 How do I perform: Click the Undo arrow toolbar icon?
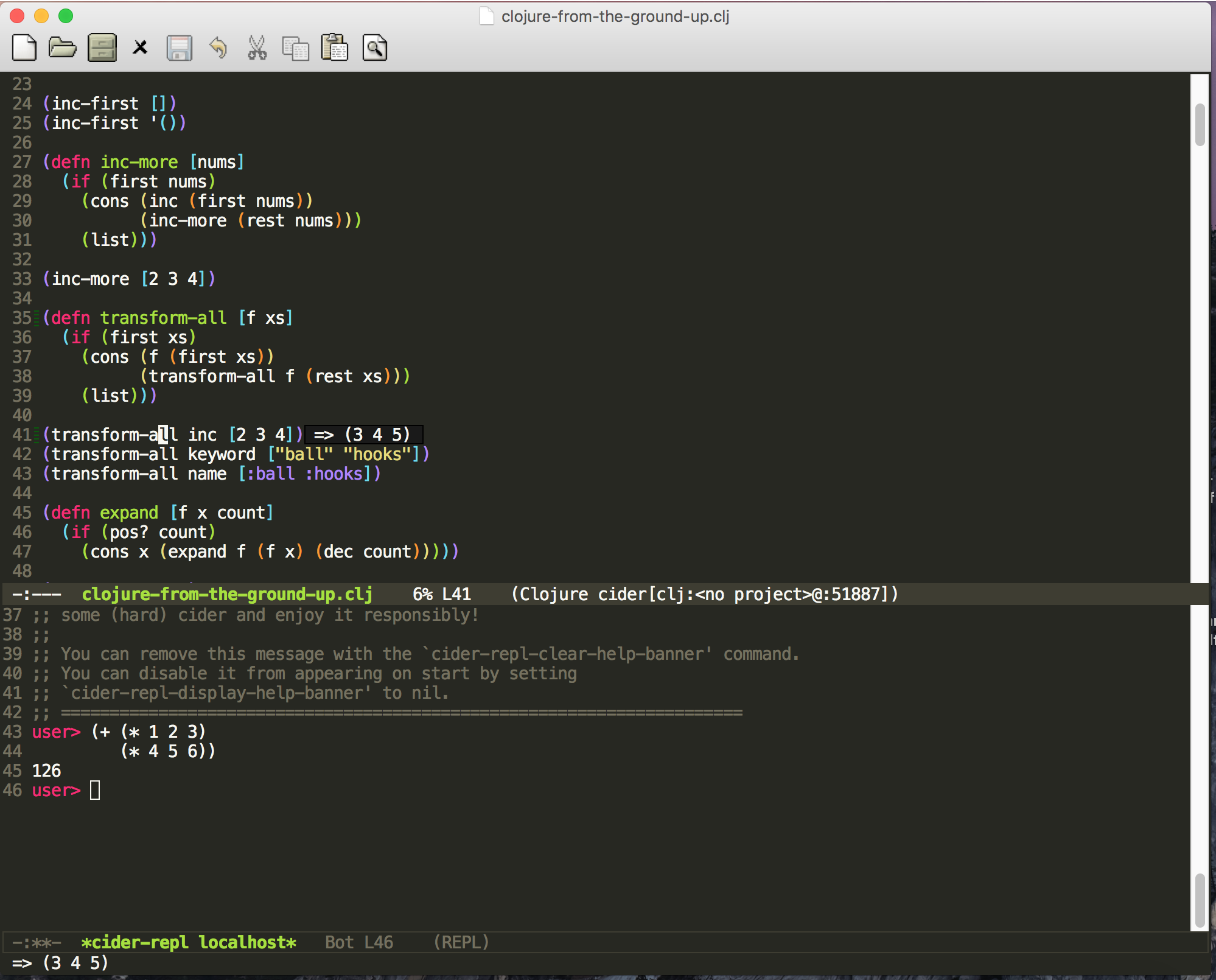click(x=218, y=48)
